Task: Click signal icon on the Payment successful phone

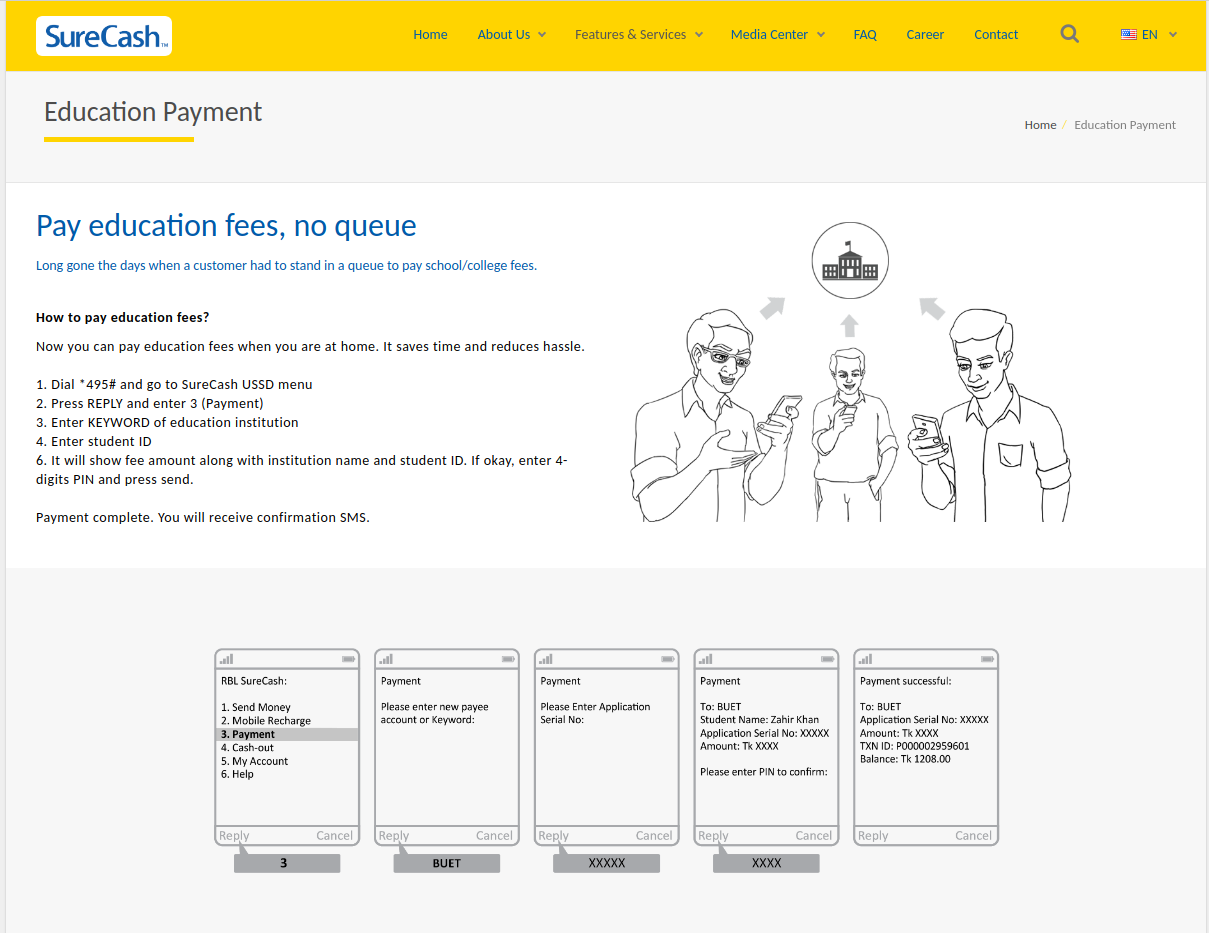Action: point(866,659)
